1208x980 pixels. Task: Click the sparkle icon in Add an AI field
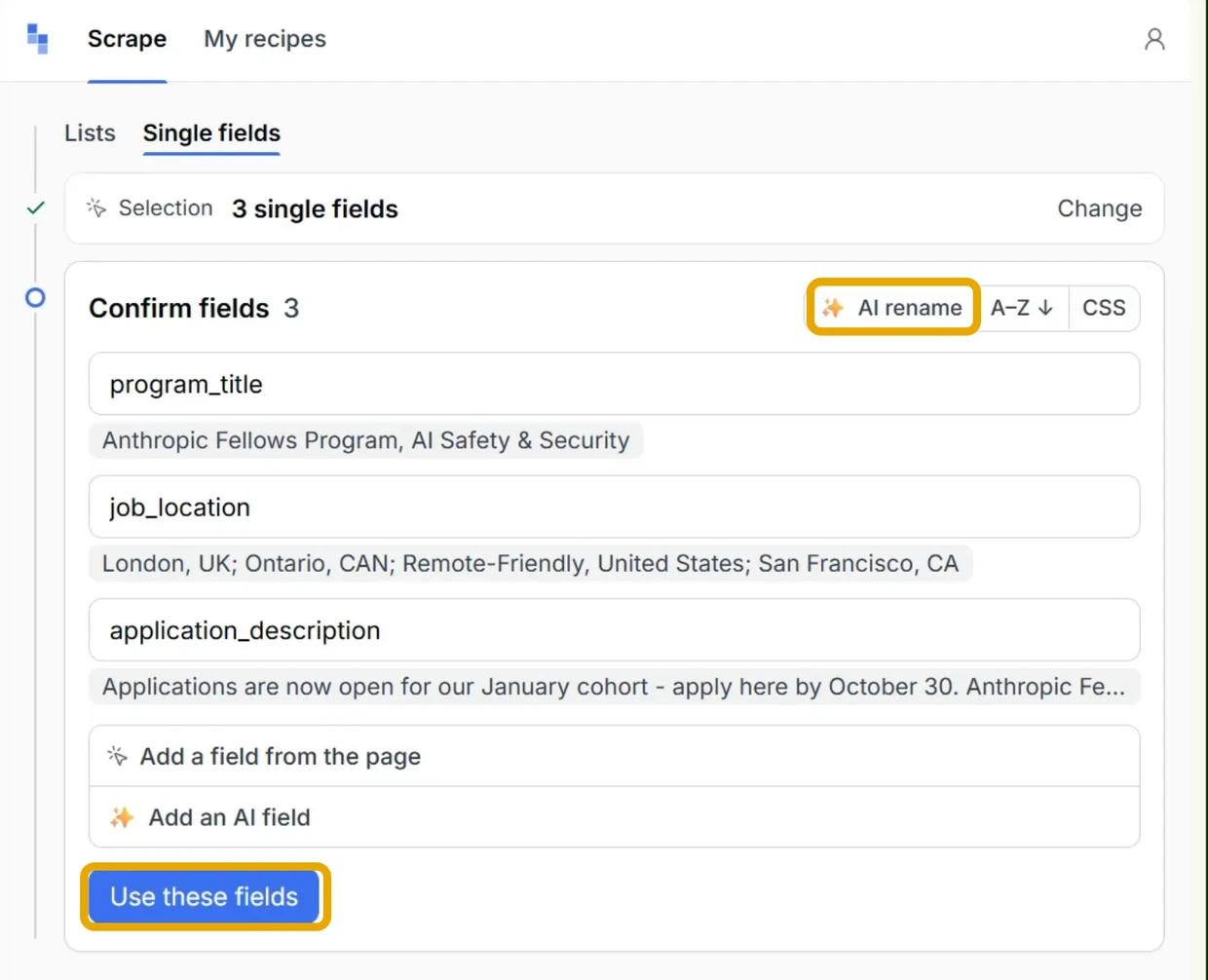[122, 817]
